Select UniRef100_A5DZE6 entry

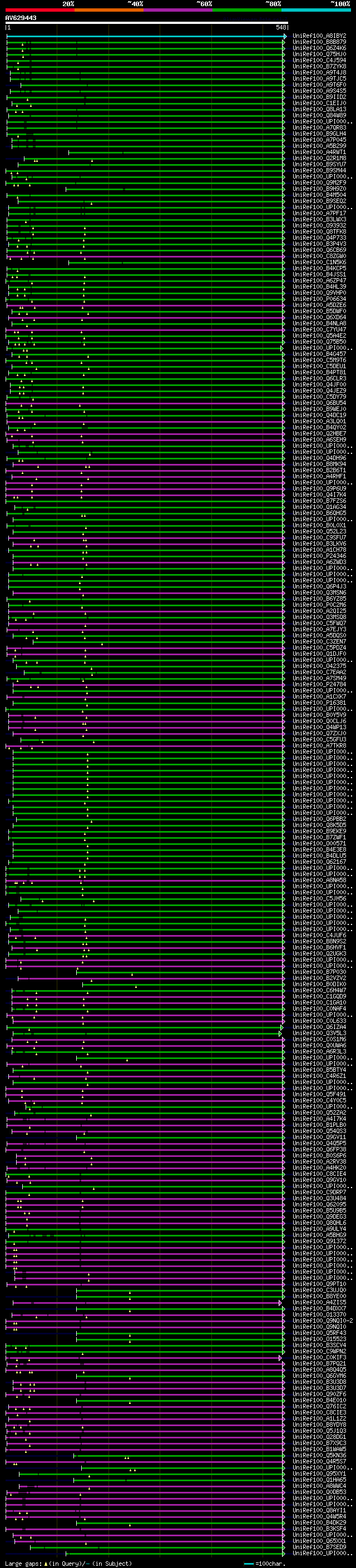pos(319,305)
